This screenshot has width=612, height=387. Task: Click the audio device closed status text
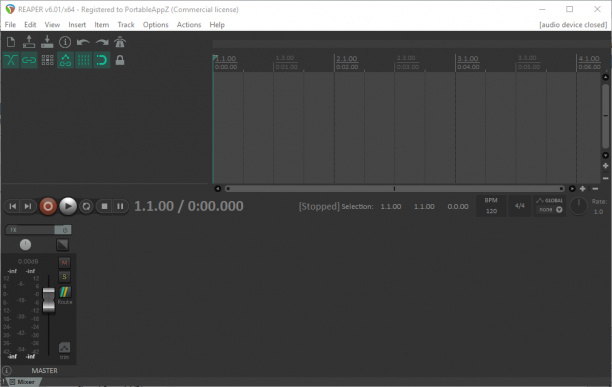573,25
